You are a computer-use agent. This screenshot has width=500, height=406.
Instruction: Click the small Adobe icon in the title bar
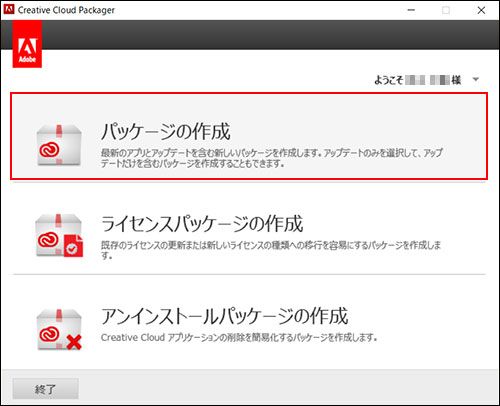click(8, 9)
